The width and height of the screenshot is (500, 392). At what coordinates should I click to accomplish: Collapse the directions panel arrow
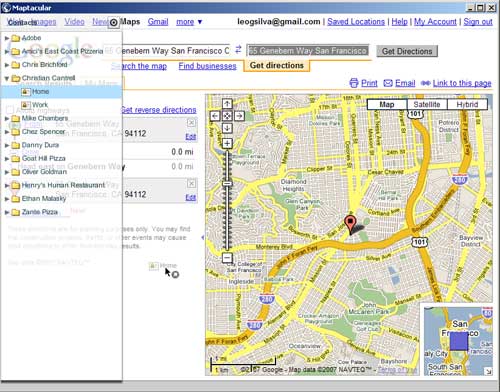point(202,237)
